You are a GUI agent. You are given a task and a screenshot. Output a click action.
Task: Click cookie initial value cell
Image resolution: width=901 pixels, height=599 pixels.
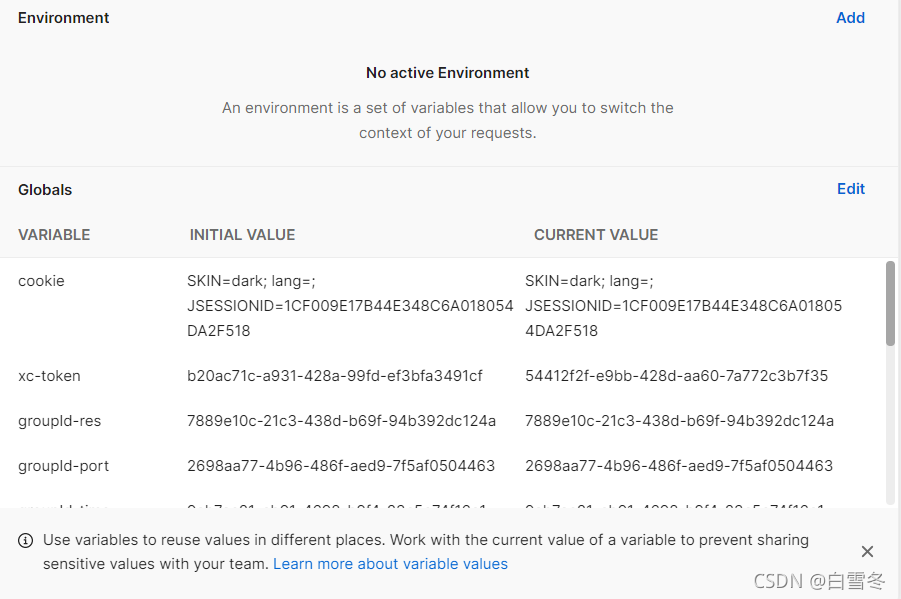(x=350, y=306)
